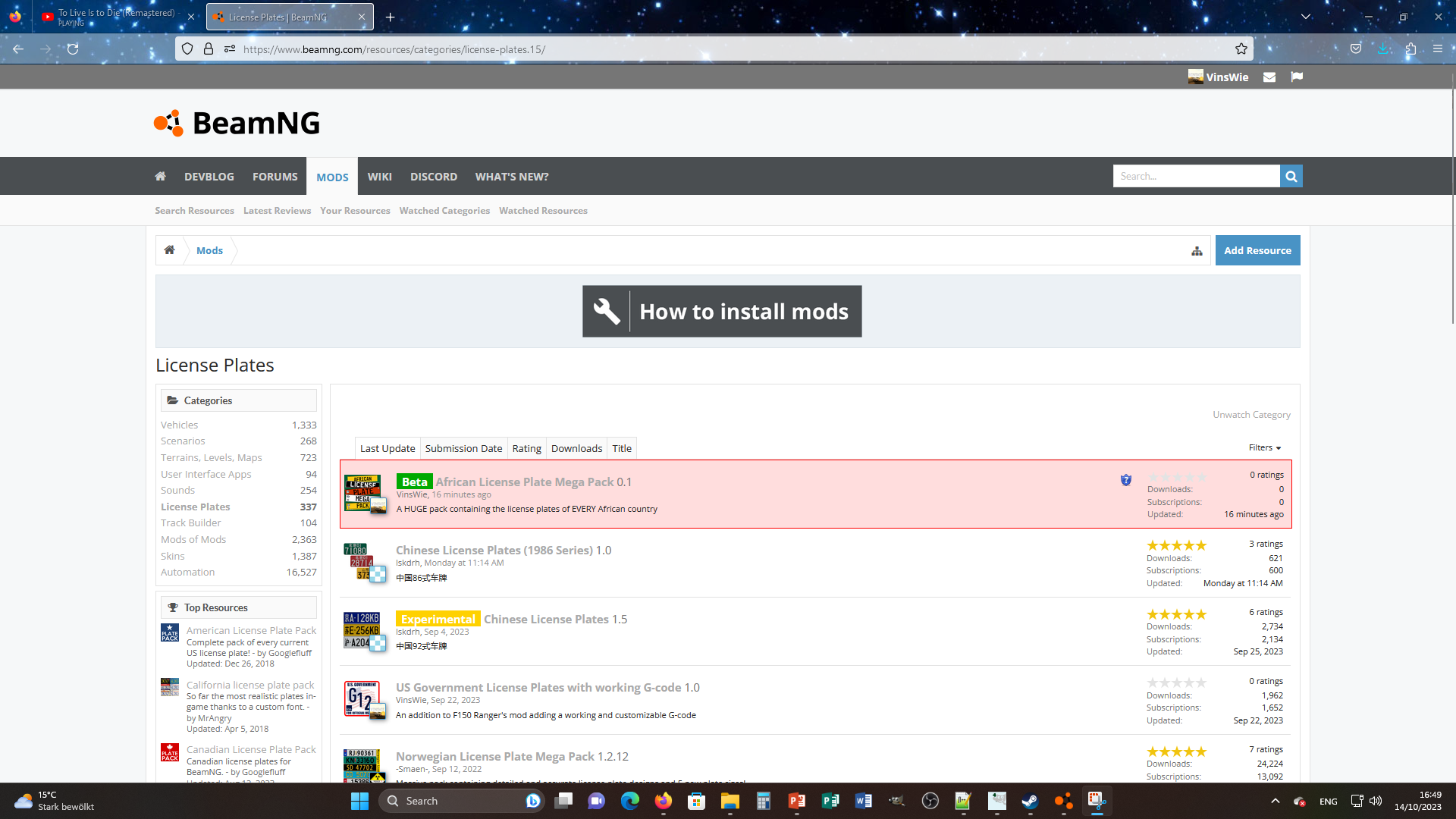Open American License Plate Pack top resource
Screen dimensions: 1456x819
tap(251, 630)
